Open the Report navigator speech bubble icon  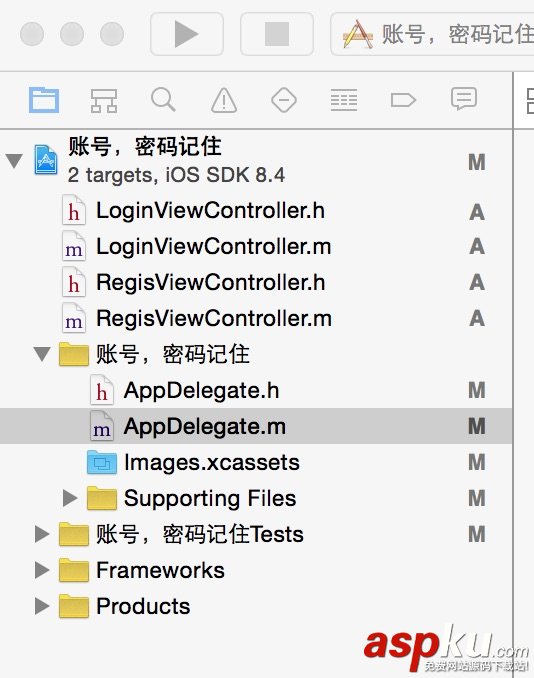pyautogui.click(x=464, y=99)
